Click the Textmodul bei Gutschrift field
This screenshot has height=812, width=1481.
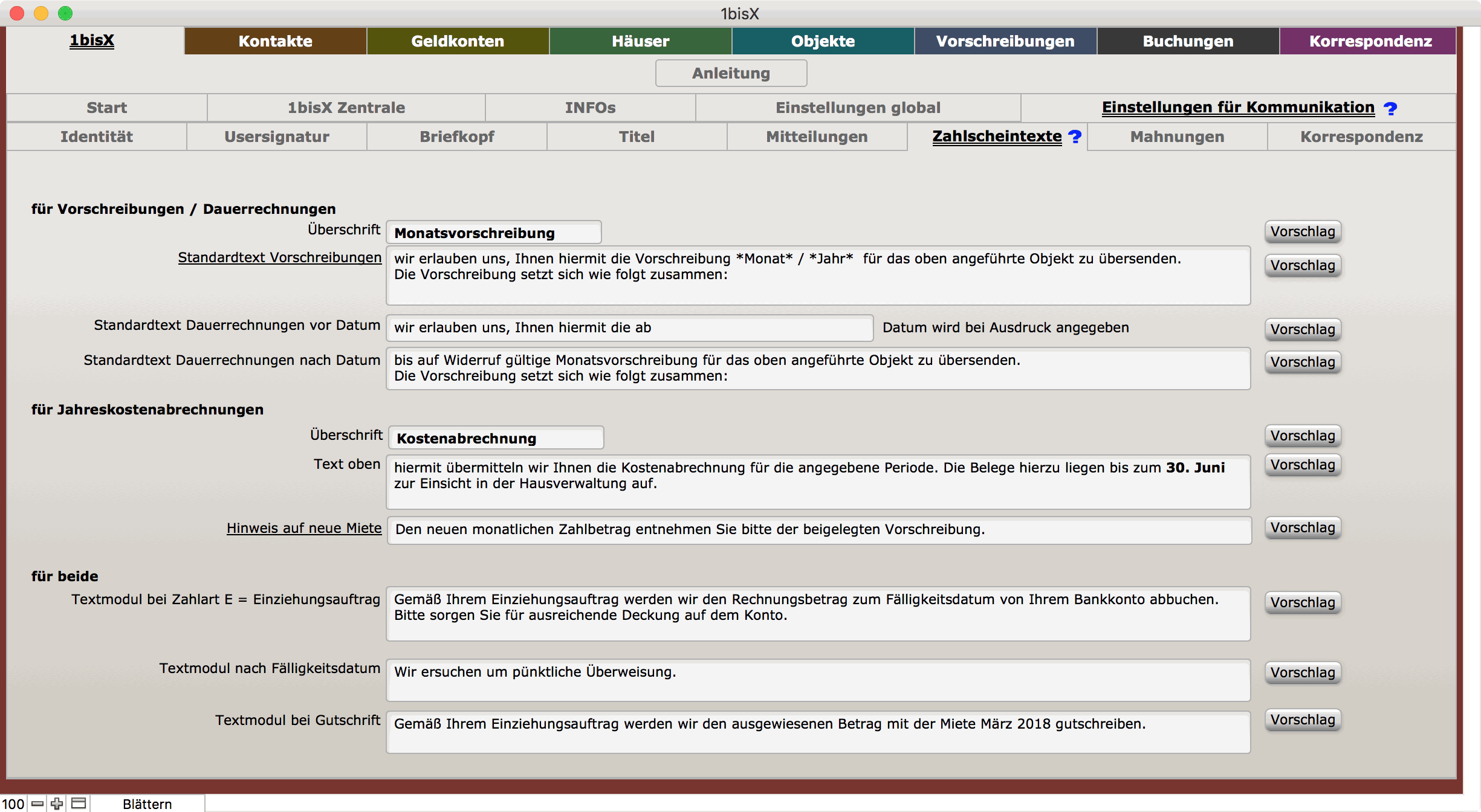pos(818,732)
